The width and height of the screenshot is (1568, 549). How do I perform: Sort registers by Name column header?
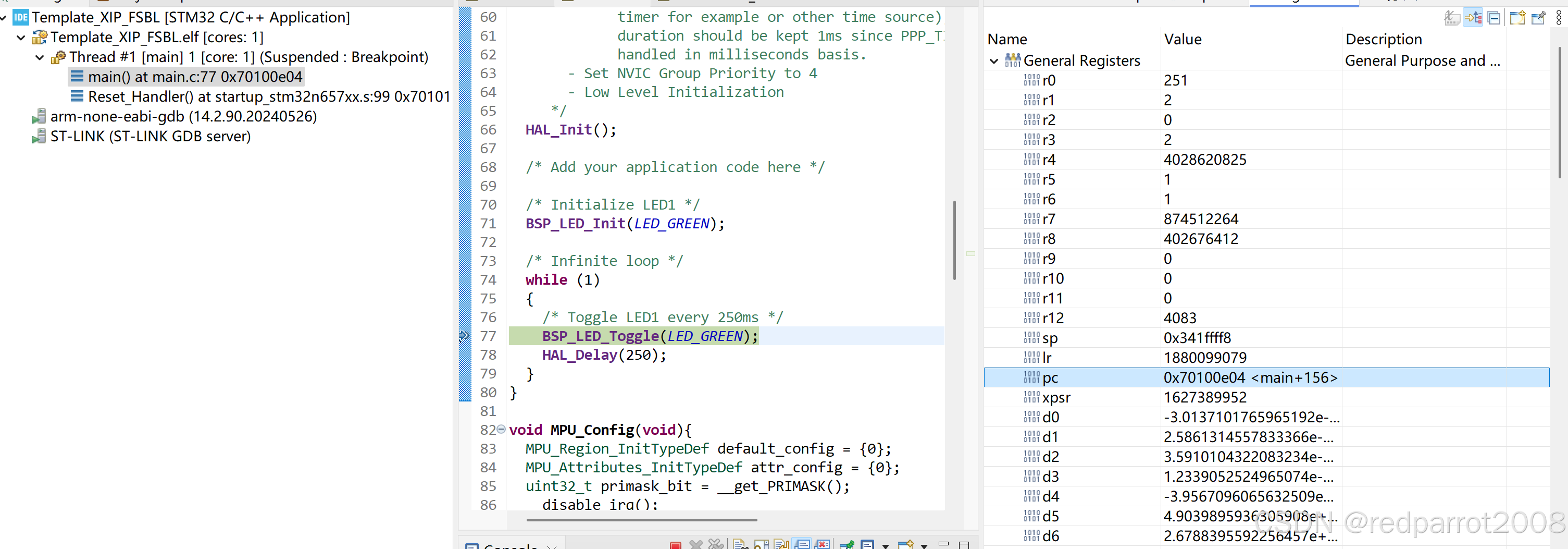click(x=1007, y=40)
